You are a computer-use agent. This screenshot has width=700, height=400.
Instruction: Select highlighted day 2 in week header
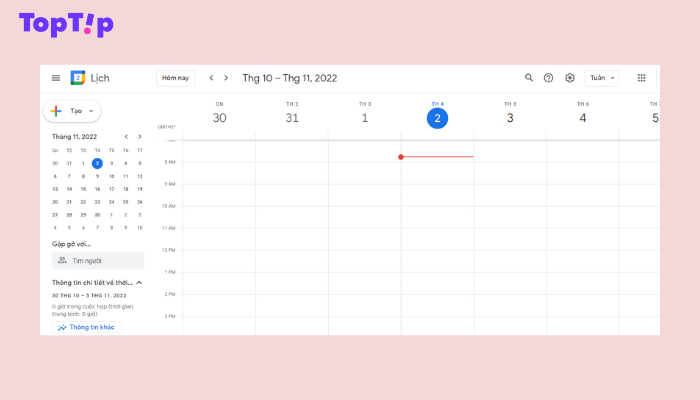pos(437,118)
